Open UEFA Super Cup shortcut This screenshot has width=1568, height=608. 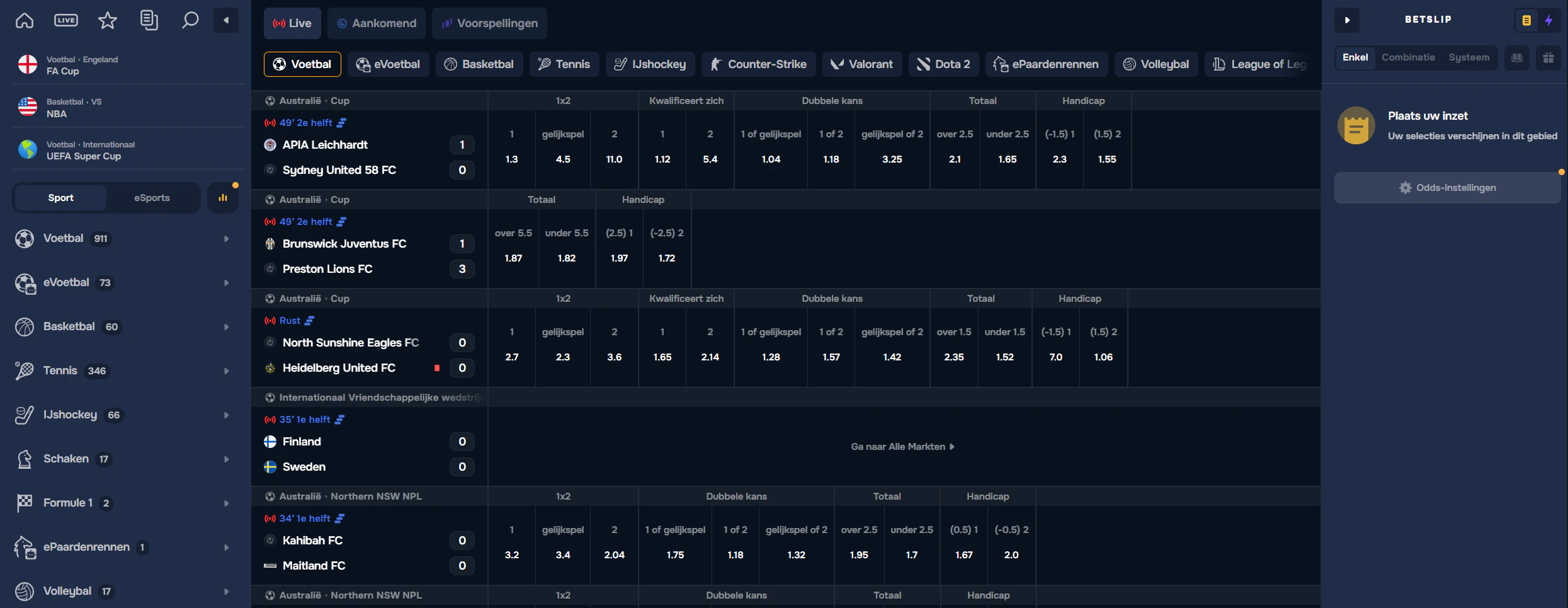click(128, 150)
